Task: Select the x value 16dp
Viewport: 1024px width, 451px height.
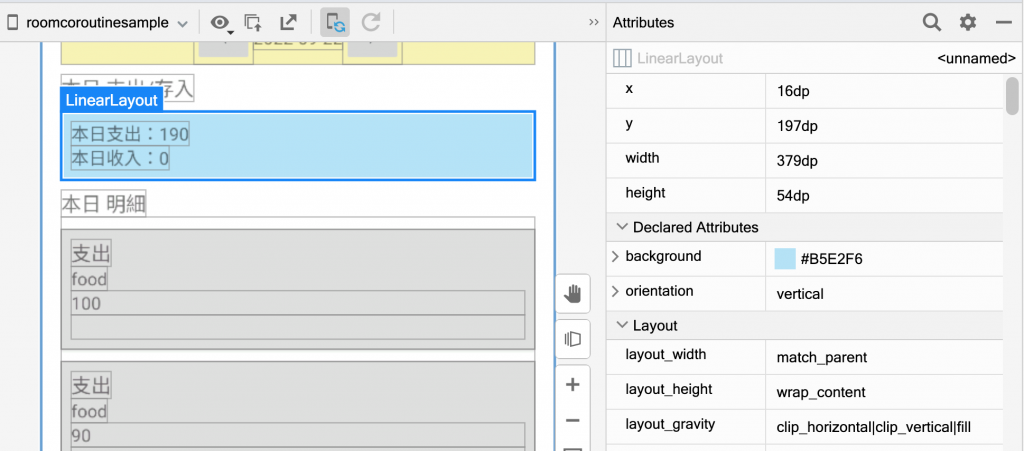Action: click(793, 92)
